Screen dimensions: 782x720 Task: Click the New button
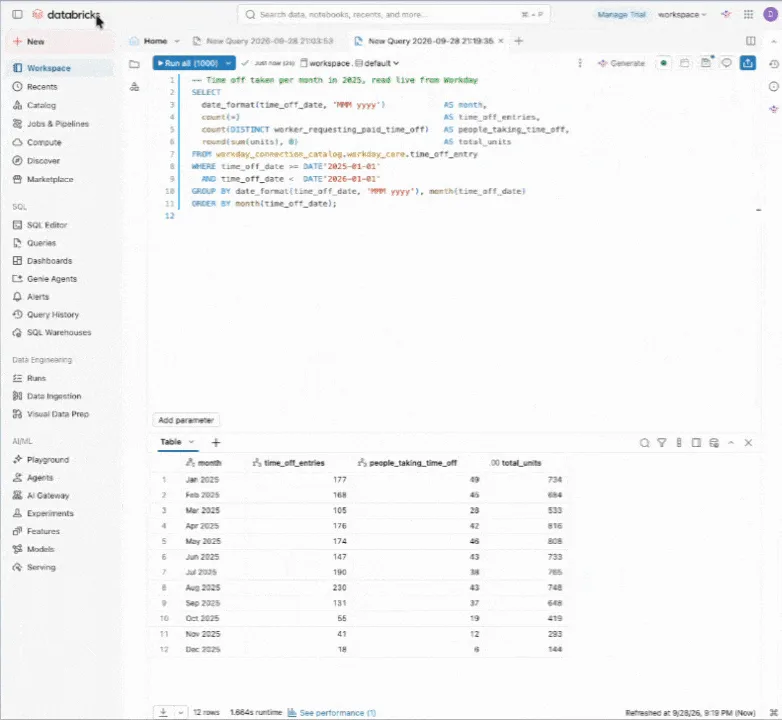point(60,41)
